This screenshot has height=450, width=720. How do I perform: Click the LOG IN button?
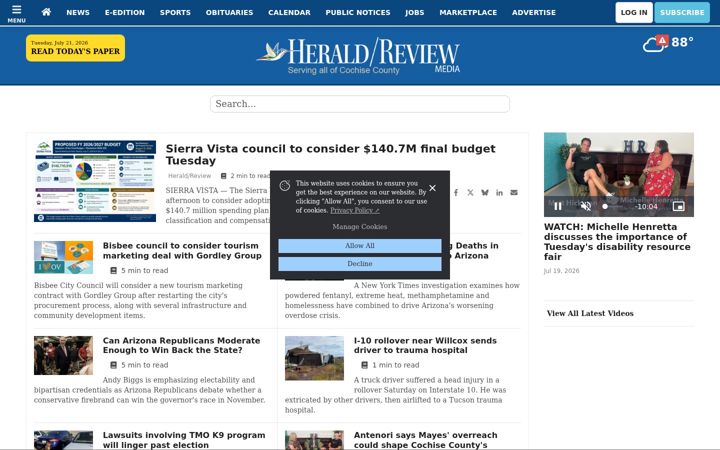tap(634, 12)
